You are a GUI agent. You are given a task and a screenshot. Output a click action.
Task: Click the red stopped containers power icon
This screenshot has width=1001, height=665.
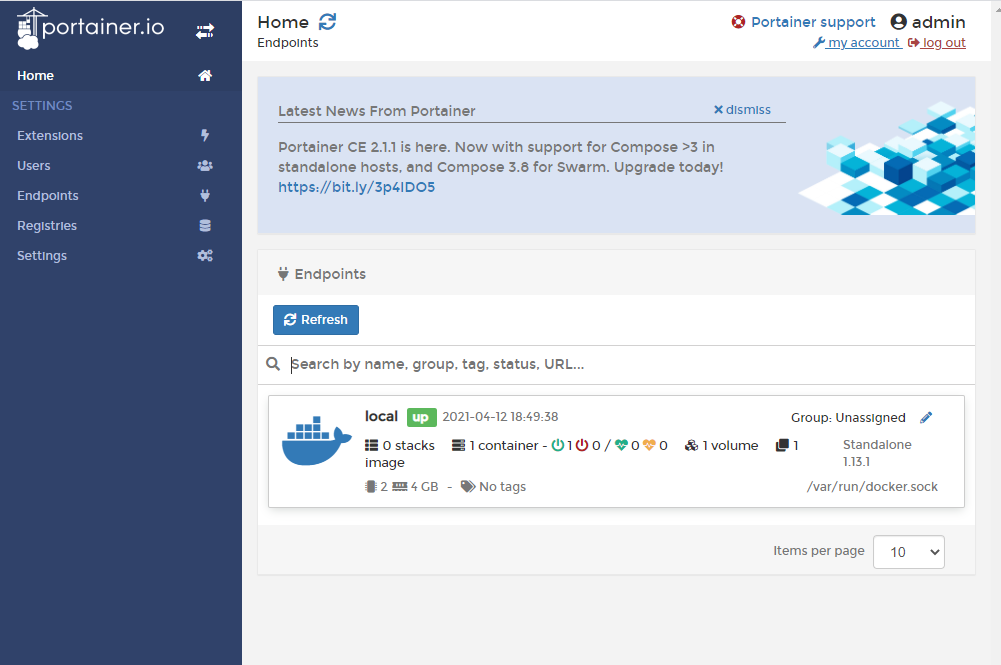tap(582, 445)
